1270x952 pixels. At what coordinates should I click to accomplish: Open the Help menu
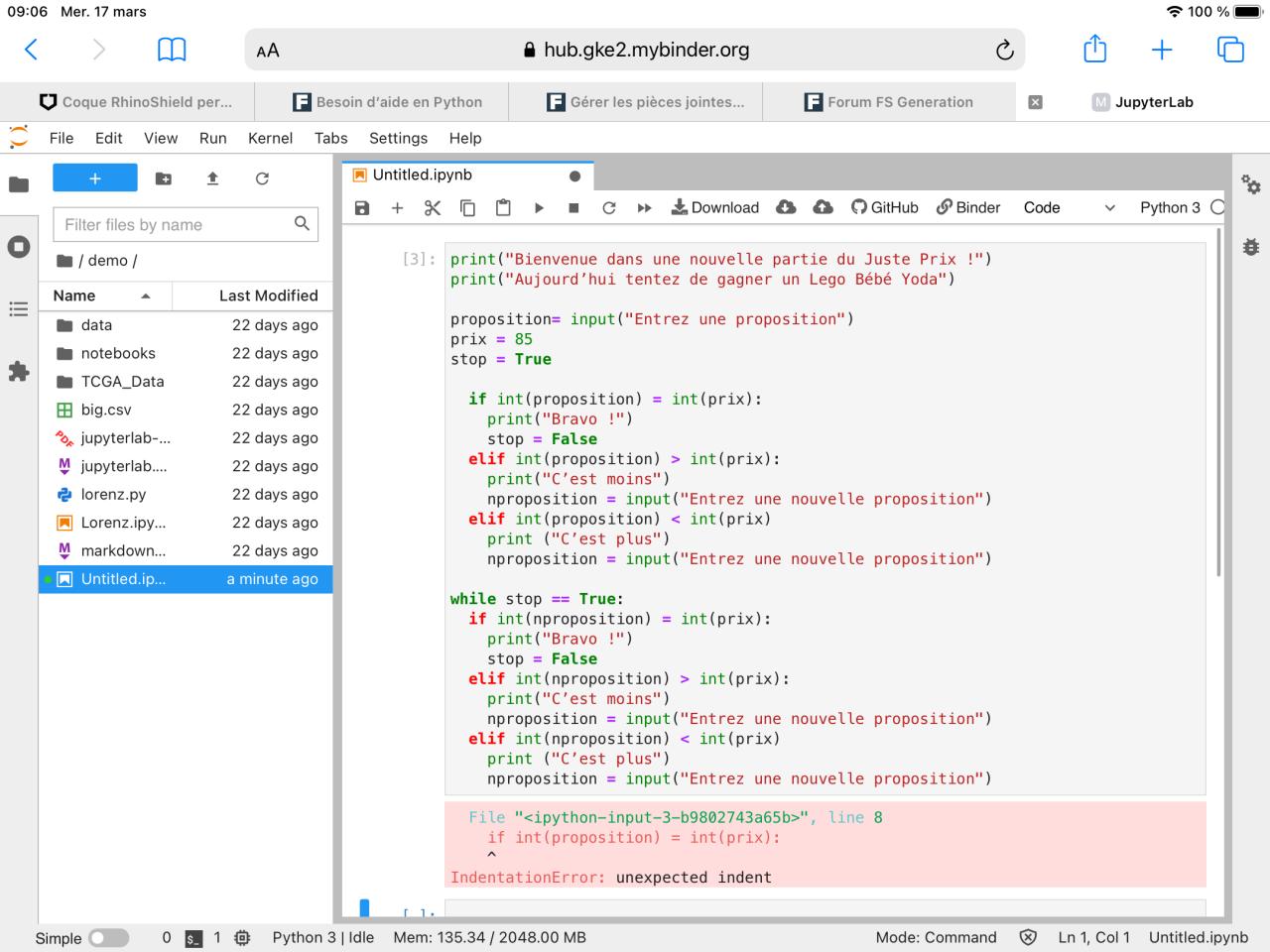[465, 138]
